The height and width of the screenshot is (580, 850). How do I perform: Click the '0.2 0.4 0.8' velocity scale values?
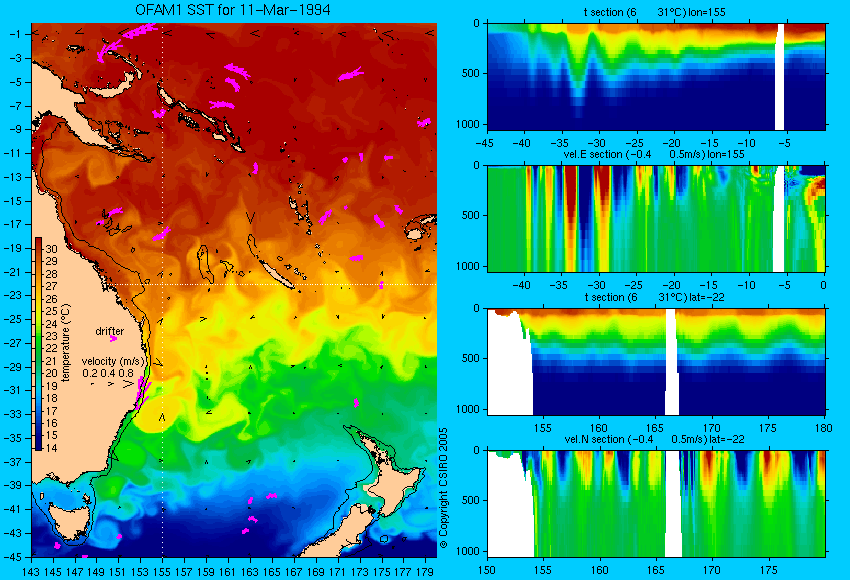108,373
